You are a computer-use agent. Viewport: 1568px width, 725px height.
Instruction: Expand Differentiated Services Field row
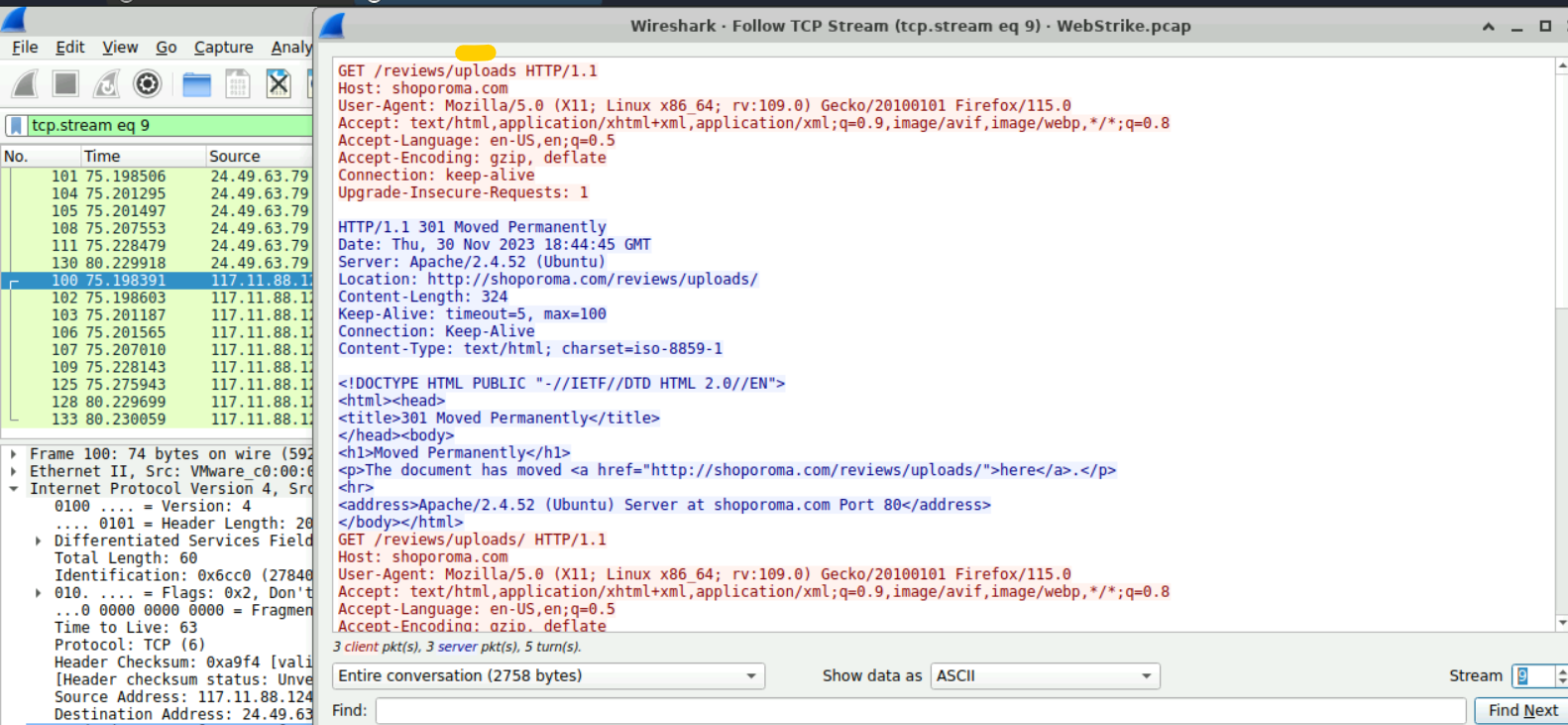point(38,541)
